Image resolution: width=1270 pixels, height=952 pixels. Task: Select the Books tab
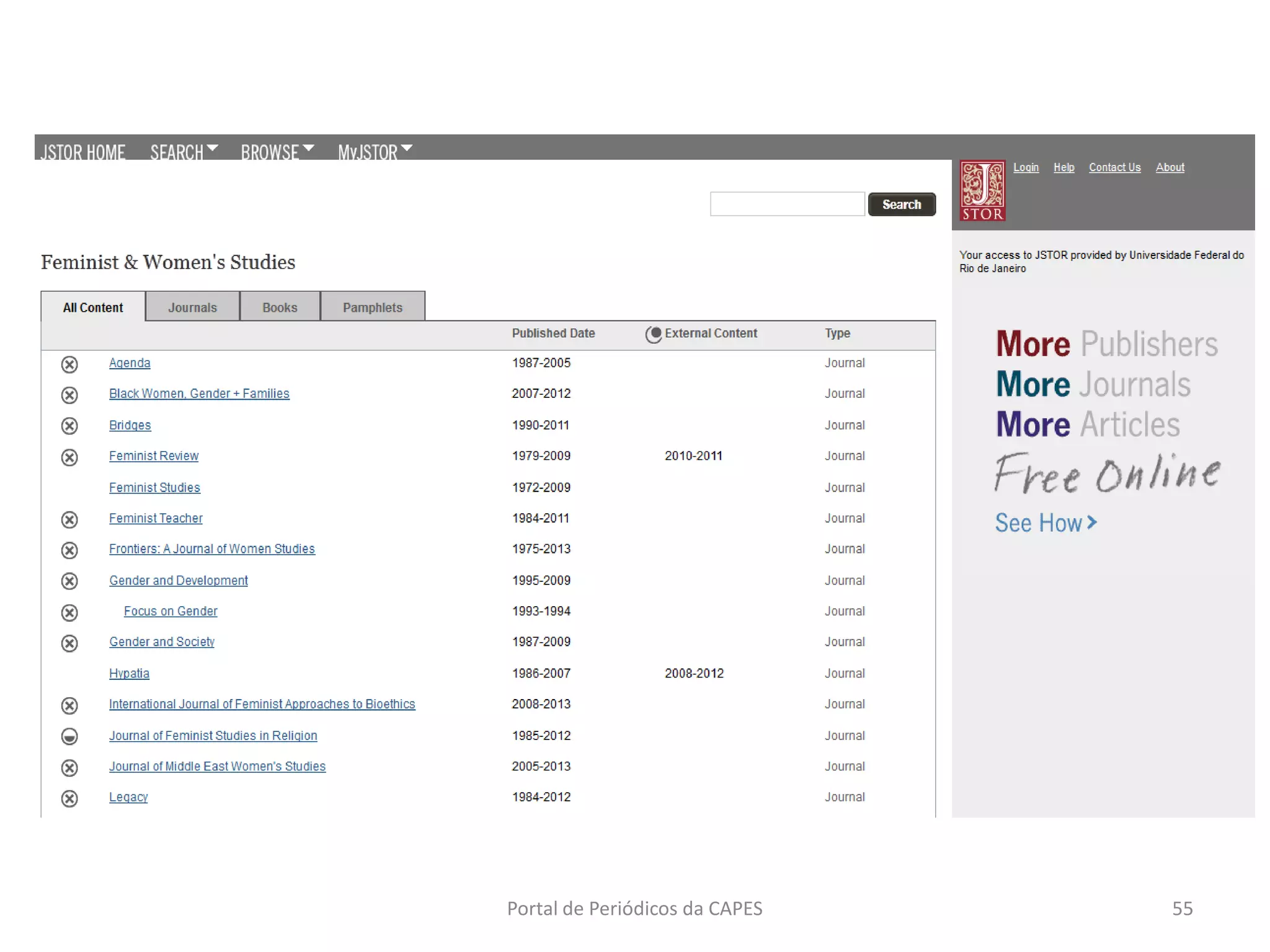pyautogui.click(x=280, y=307)
